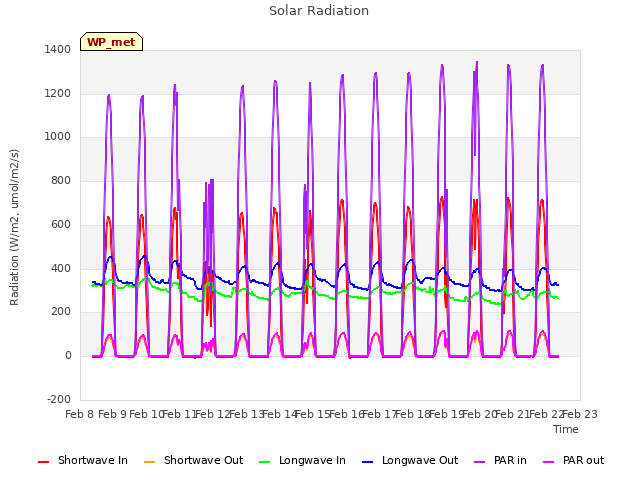The width and height of the screenshot is (640, 480).
Task: Click the Longwave Out legend label
Action: (x=420, y=460)
